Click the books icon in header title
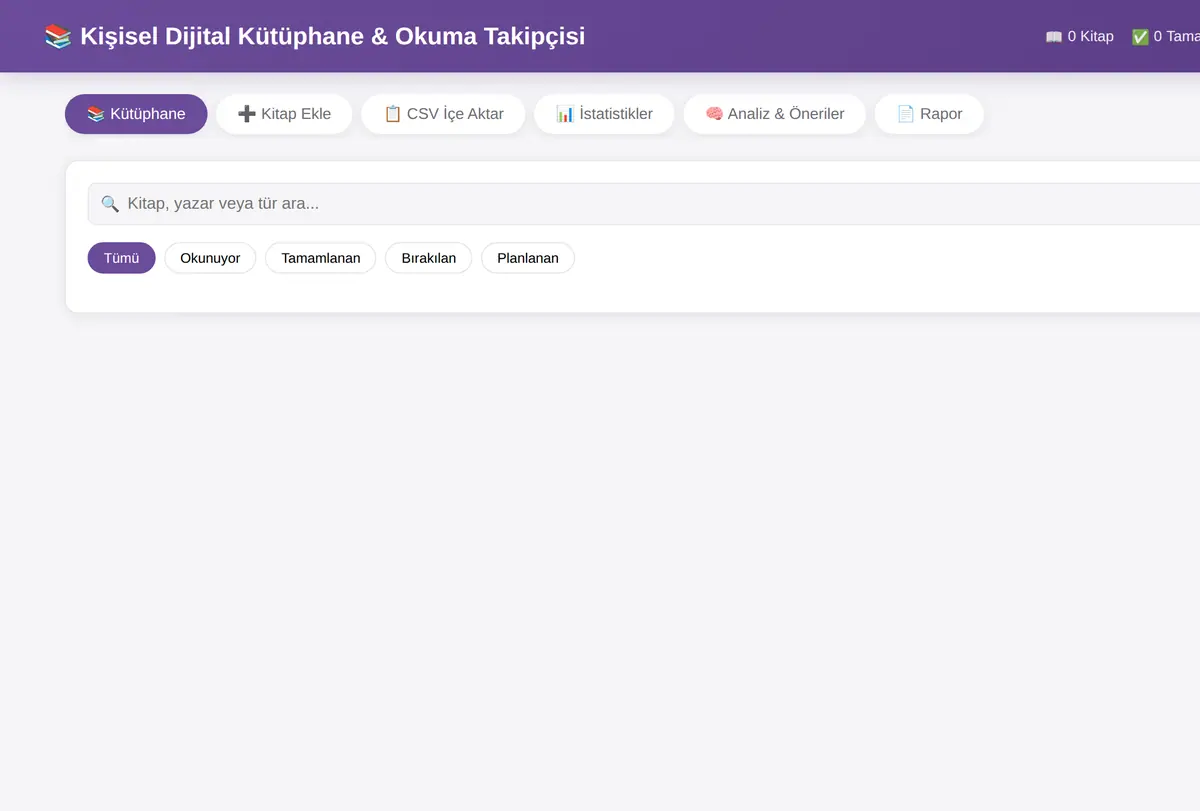Viewport: 1200px width, 811px height. click(58, 37)
